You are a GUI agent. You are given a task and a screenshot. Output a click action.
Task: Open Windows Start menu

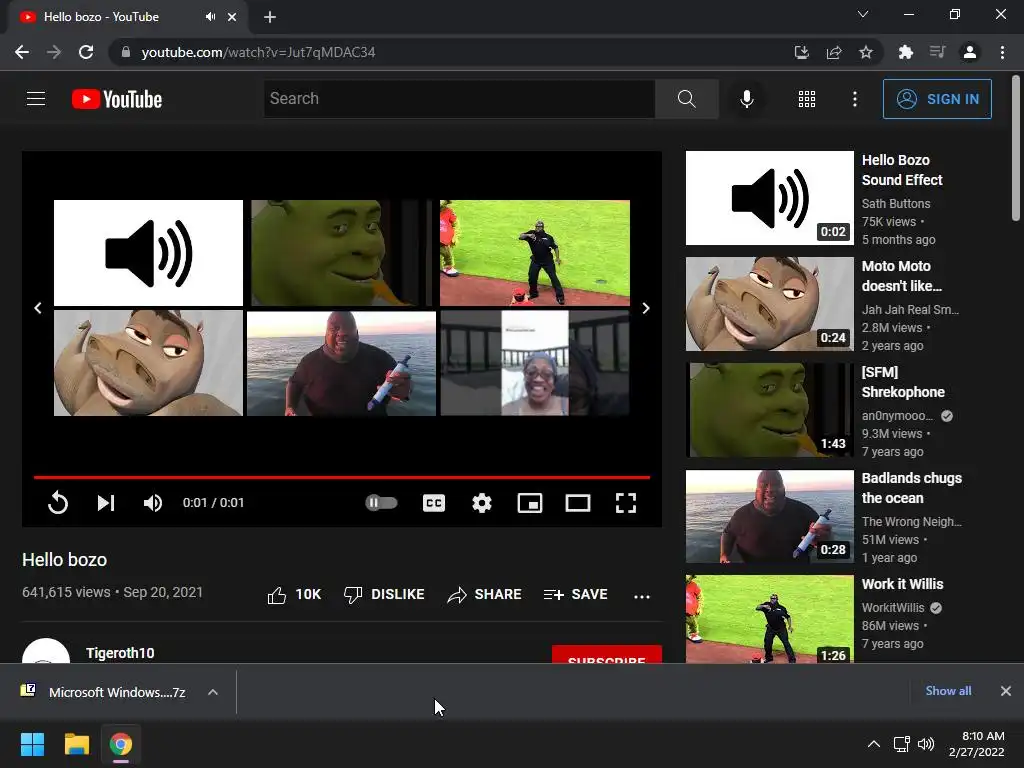pos(32,744)
